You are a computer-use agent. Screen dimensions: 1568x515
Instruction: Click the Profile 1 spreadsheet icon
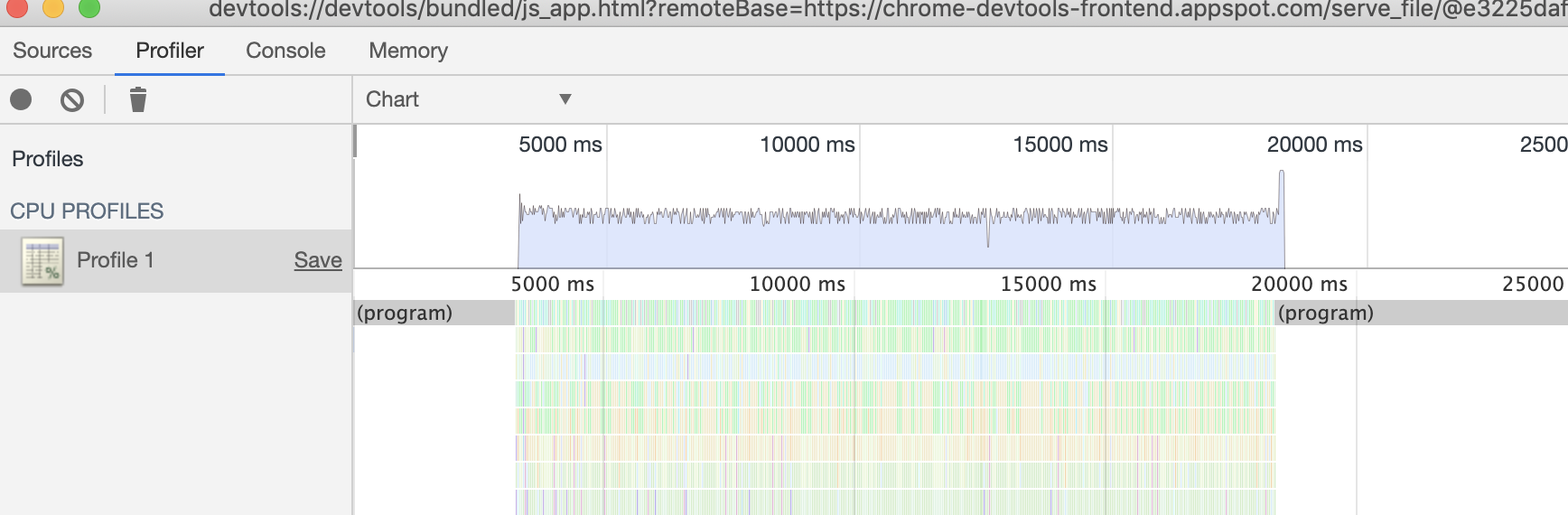42,261
